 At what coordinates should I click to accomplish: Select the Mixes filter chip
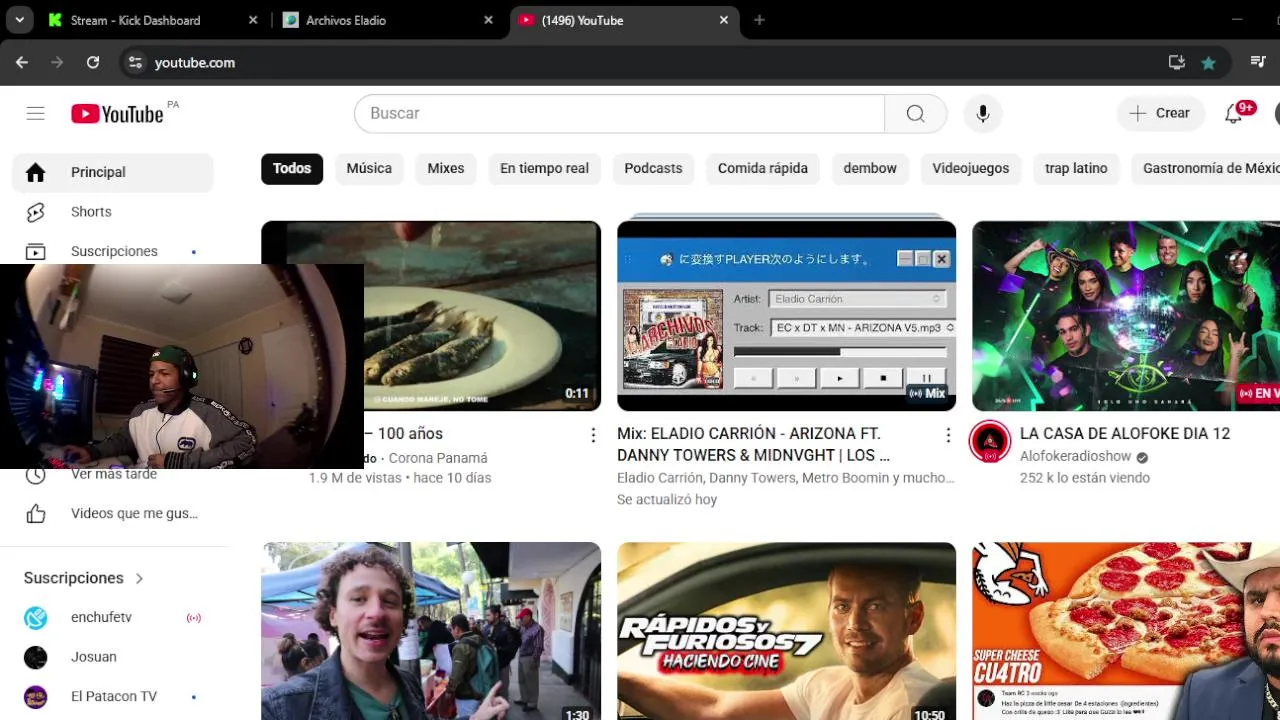point(446,168)
